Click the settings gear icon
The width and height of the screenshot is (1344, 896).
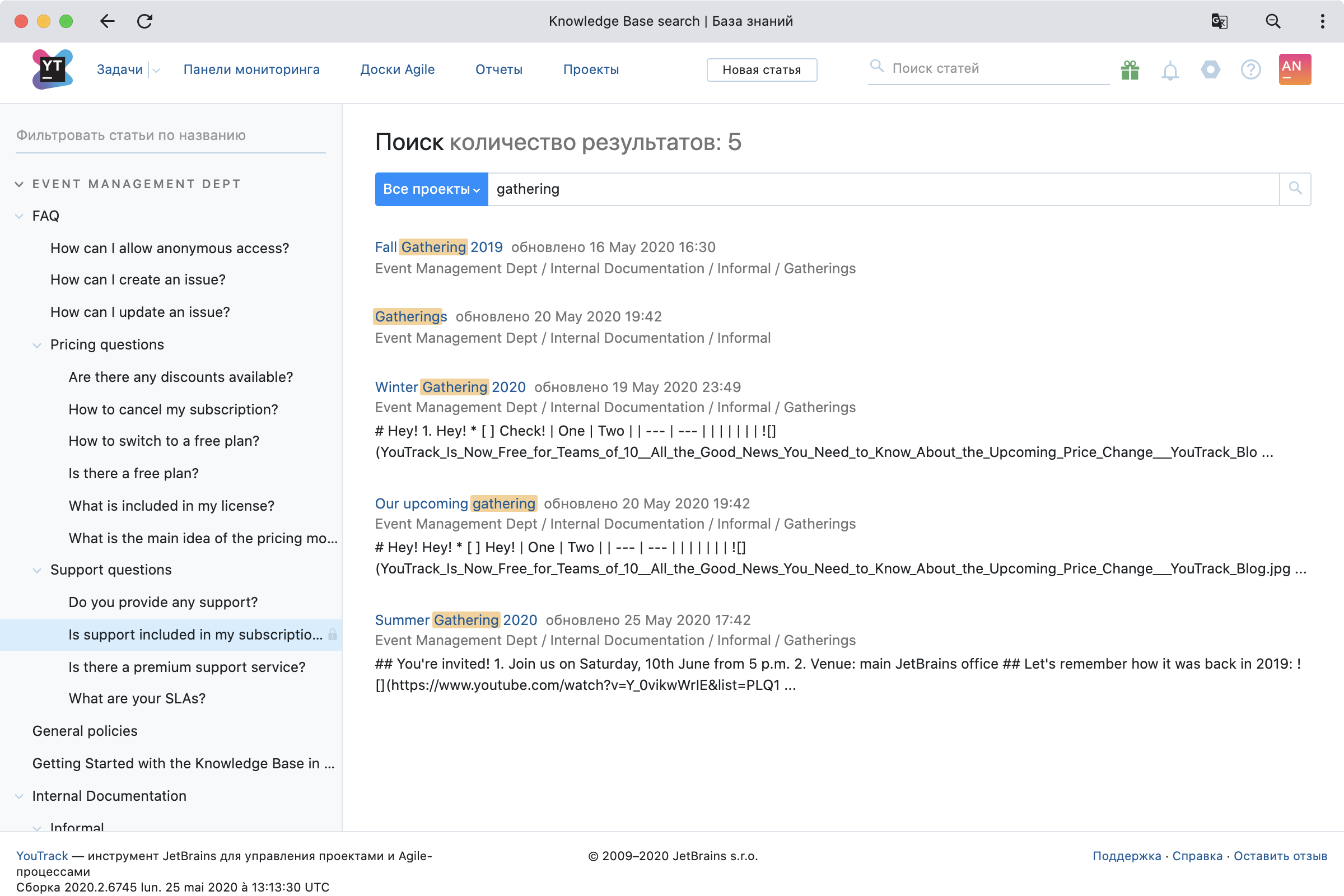(x=1209, y=69)
